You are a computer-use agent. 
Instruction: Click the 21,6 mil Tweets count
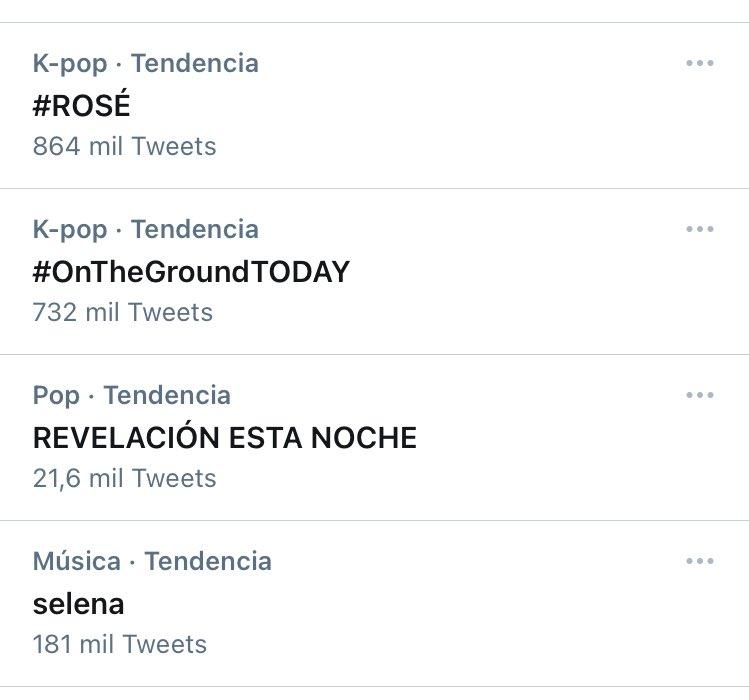(124, 478)
